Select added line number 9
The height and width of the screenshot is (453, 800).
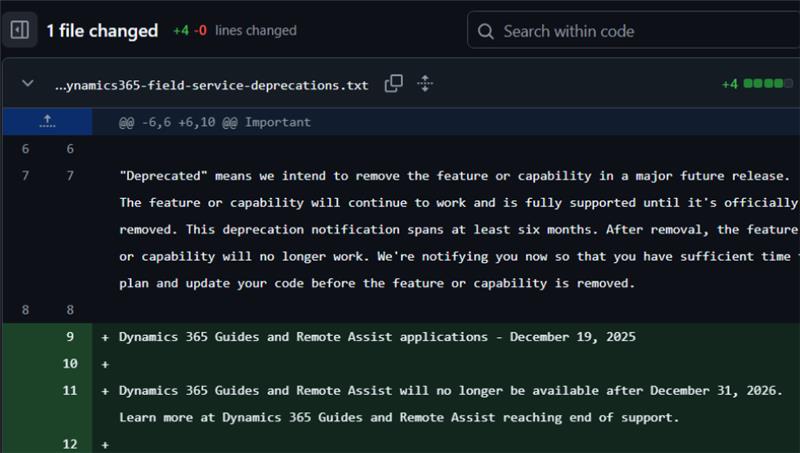click(70, 337)
